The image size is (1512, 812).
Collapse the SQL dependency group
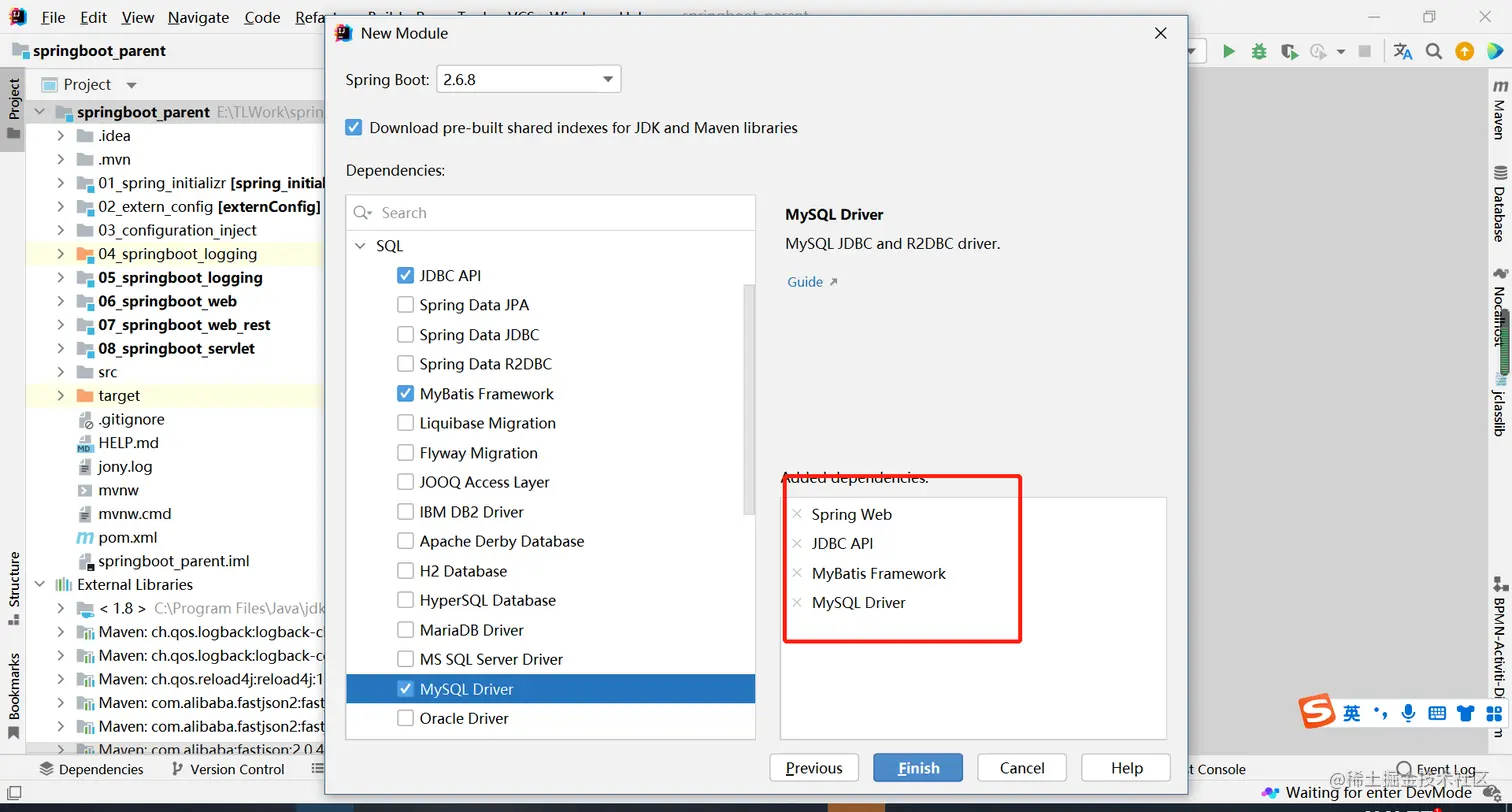360,245
